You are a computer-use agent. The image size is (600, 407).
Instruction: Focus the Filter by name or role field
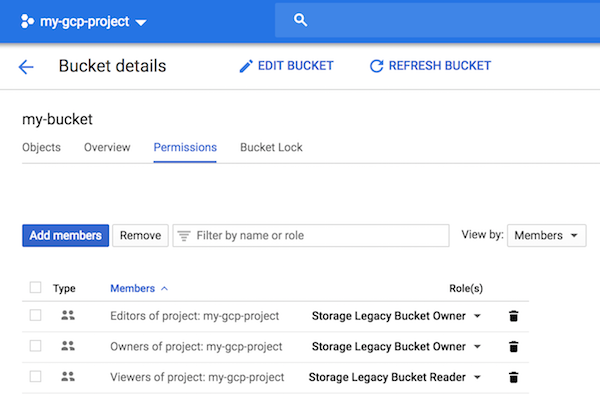pos(311,235)
